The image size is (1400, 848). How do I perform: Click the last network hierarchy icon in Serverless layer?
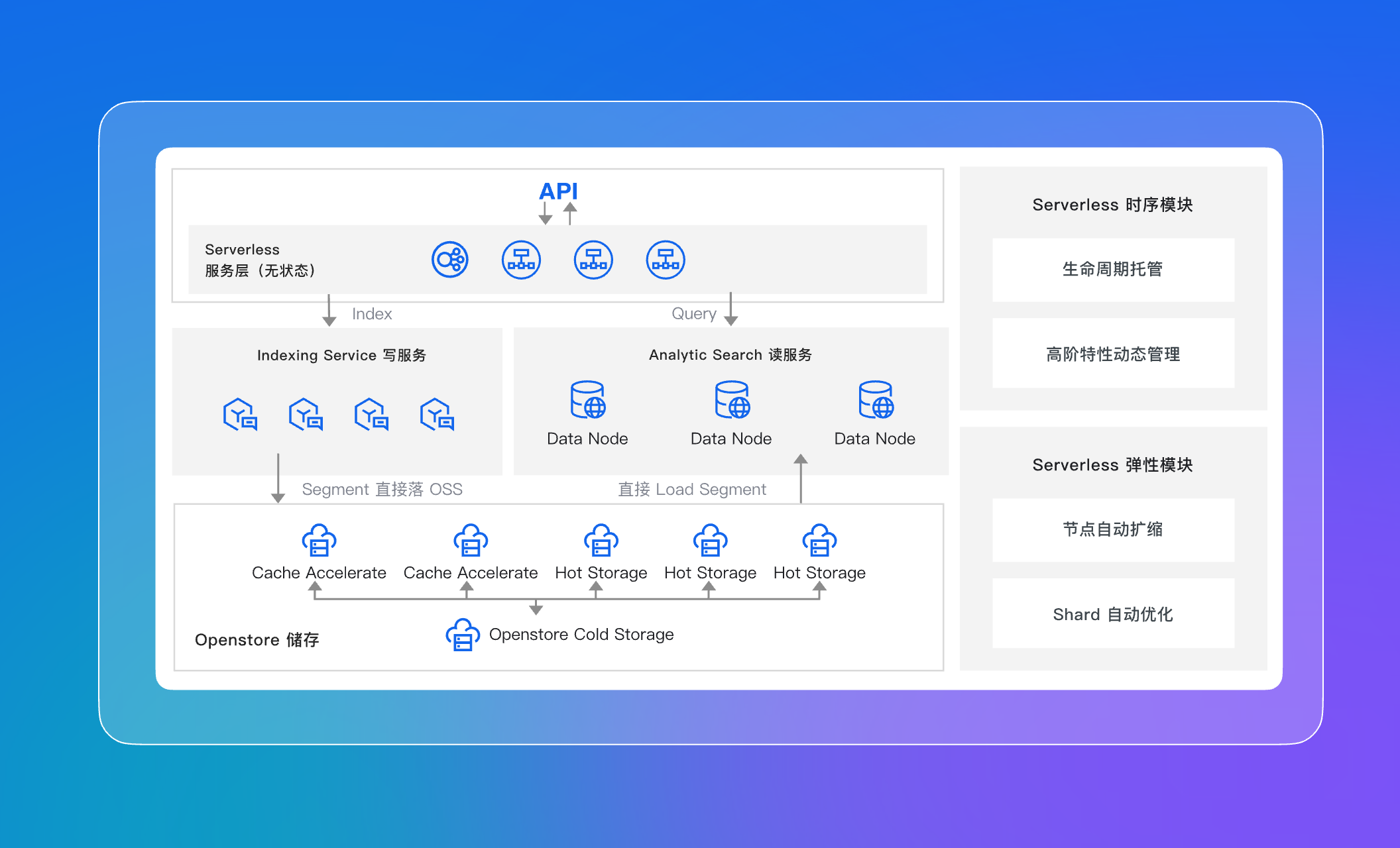point(666,260)
